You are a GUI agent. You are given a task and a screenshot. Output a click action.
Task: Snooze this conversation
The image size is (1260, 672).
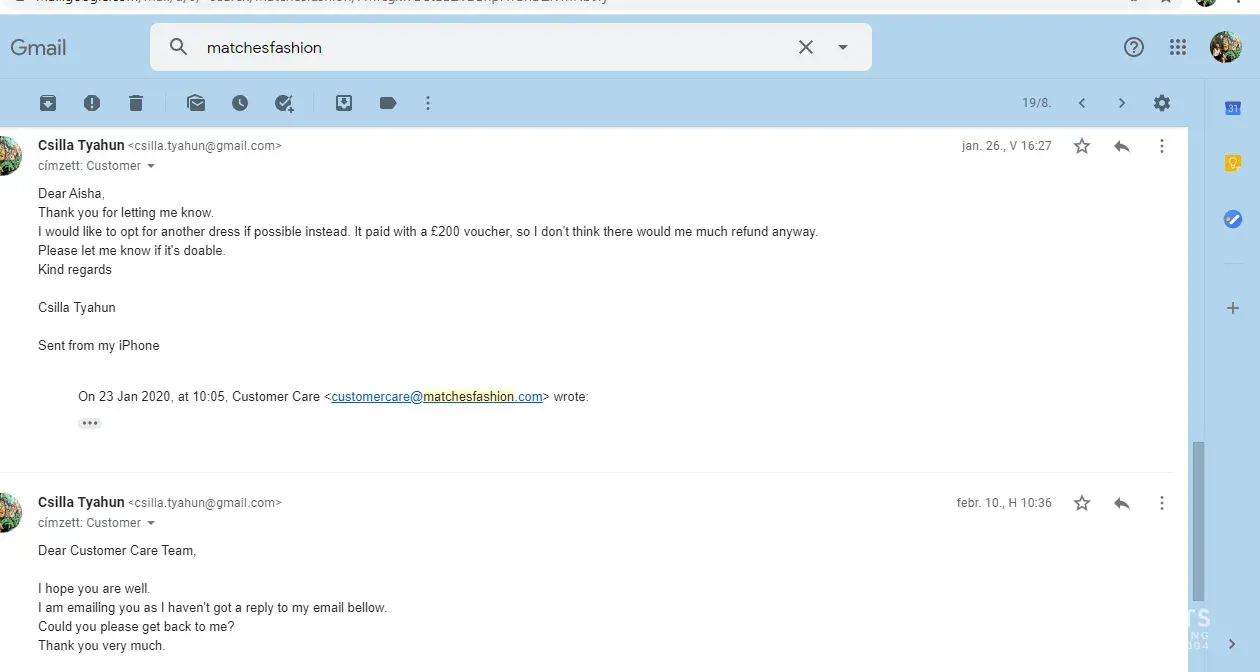[x=240, y=103]
